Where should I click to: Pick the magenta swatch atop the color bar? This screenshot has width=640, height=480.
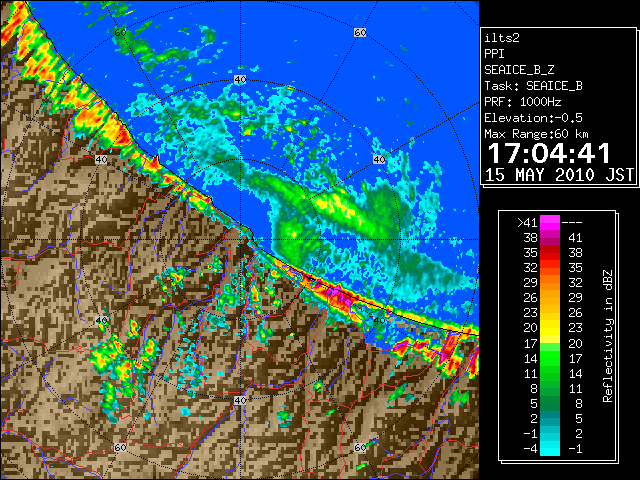point(550,223)
